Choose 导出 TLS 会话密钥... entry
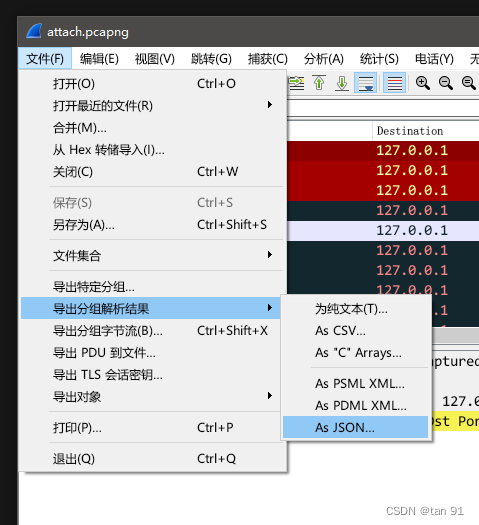Screen dimensions: 479x525 pyautogui.click(x=152, y=375)
